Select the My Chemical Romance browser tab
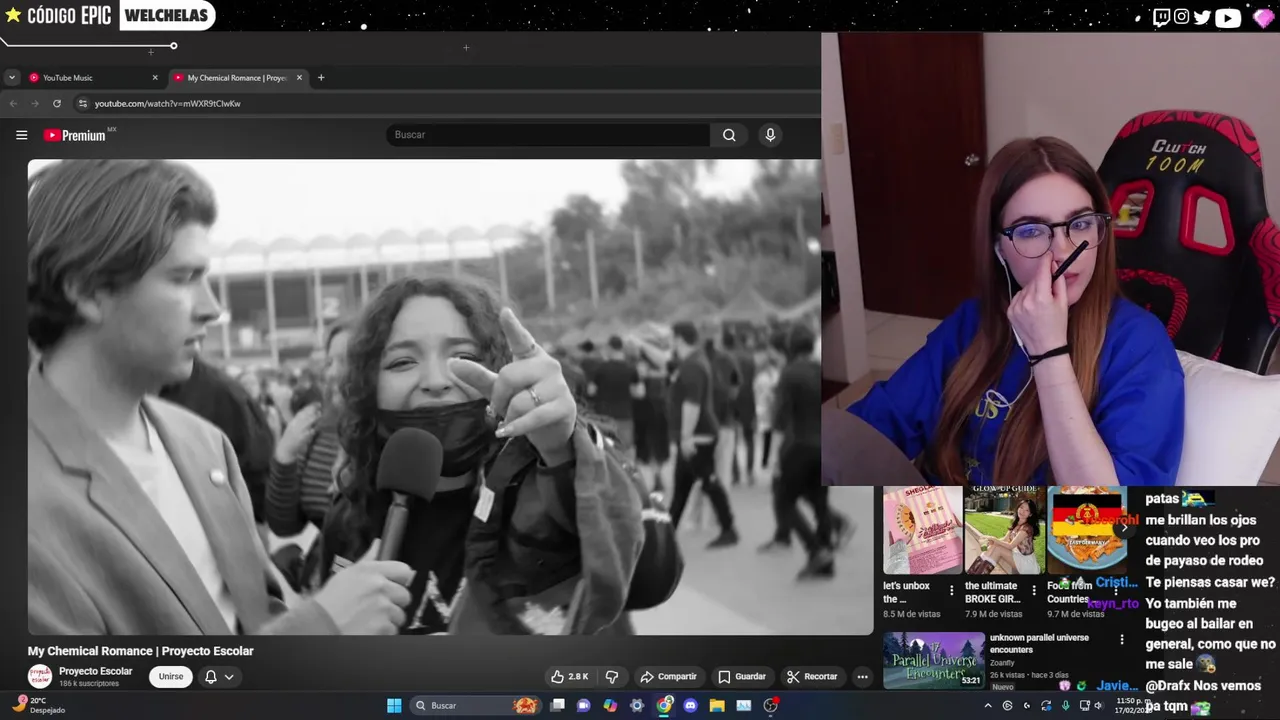This screenshot has height=720, width=1280. click(x=237, y=78)
